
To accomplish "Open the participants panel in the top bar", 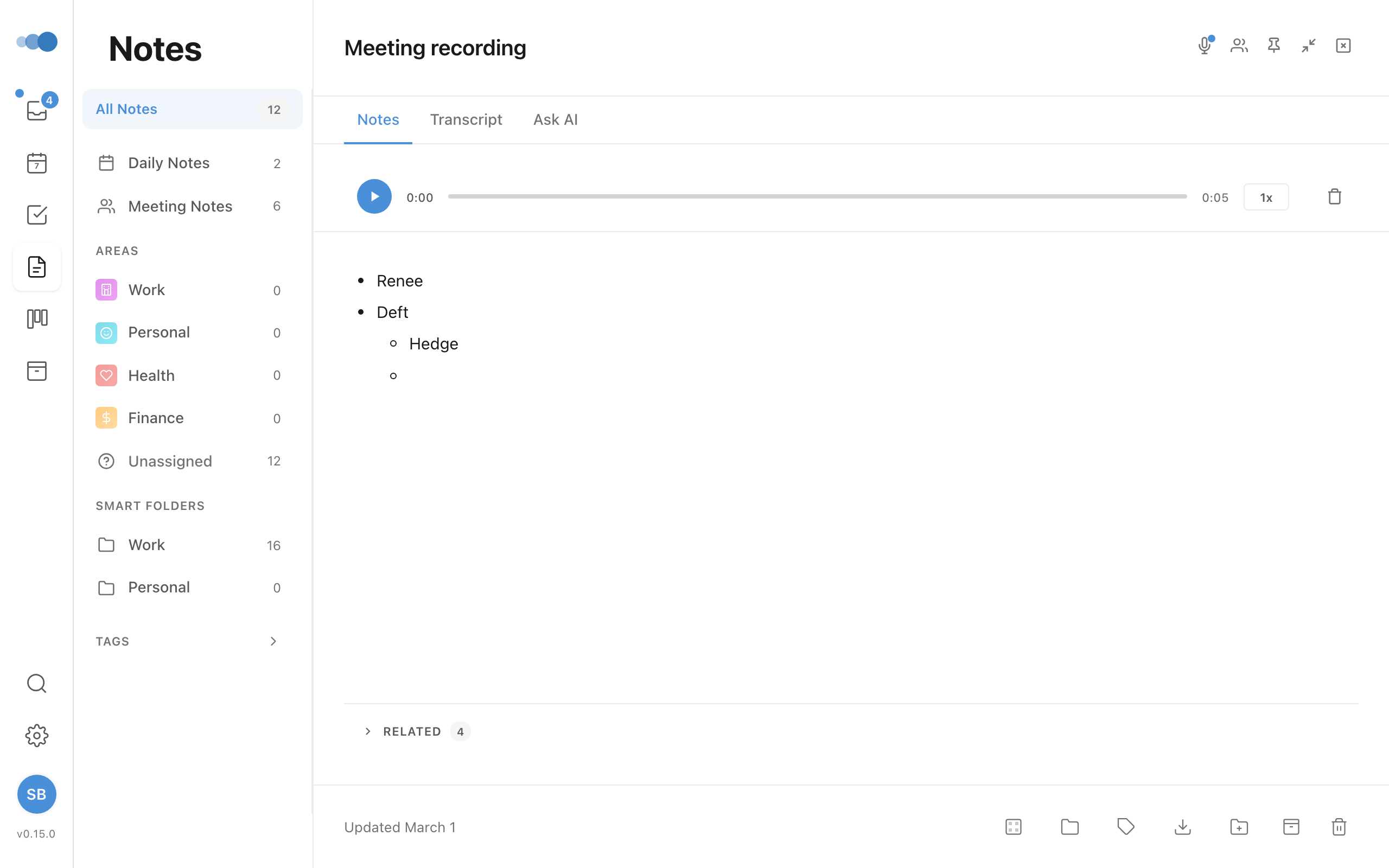I will (1239, 46).
